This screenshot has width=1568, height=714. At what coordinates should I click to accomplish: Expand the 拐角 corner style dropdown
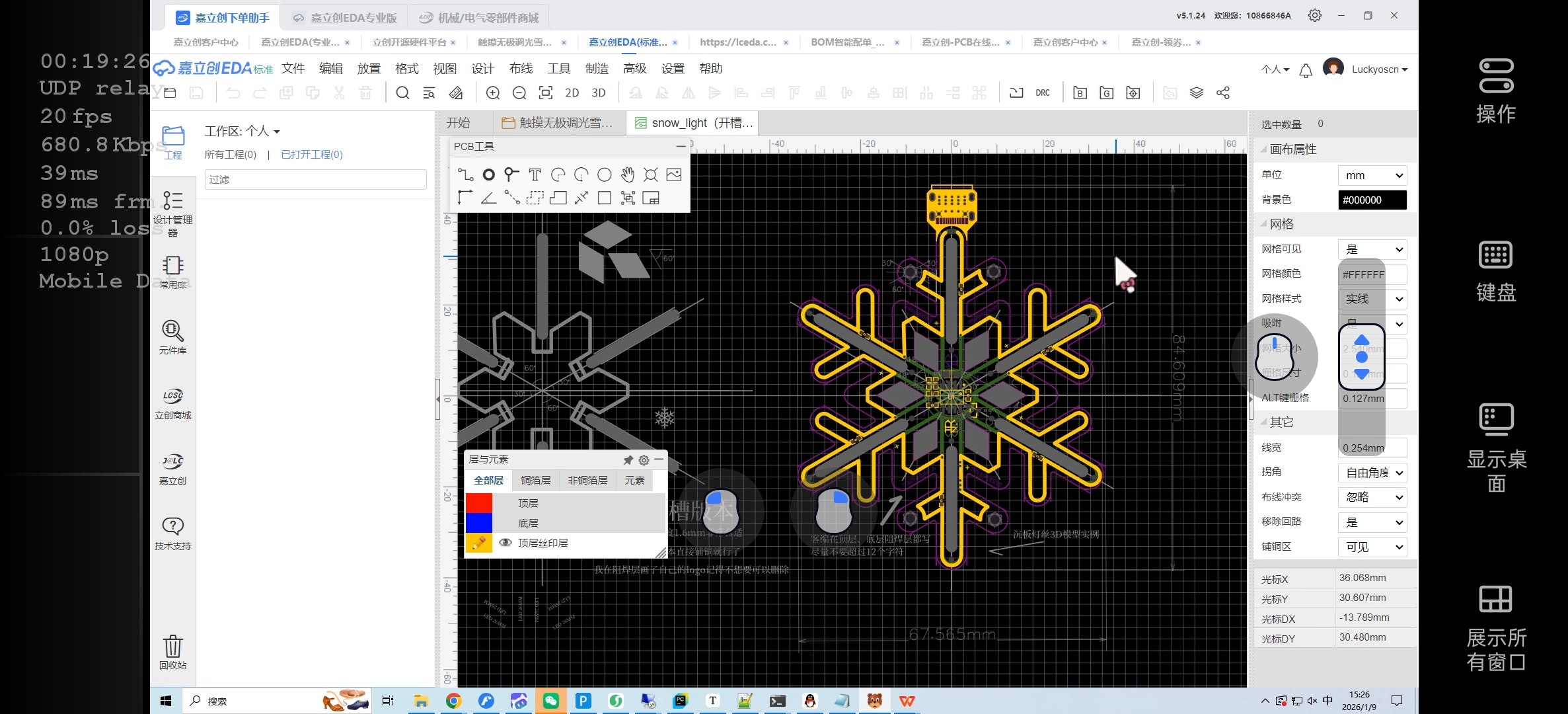[1372, 473]
